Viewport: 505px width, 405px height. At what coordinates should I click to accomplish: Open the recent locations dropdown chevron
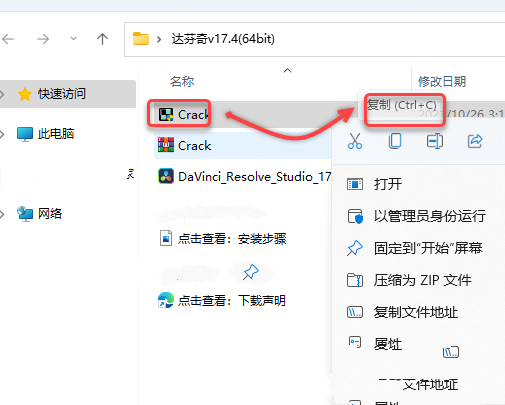(73, 39)
